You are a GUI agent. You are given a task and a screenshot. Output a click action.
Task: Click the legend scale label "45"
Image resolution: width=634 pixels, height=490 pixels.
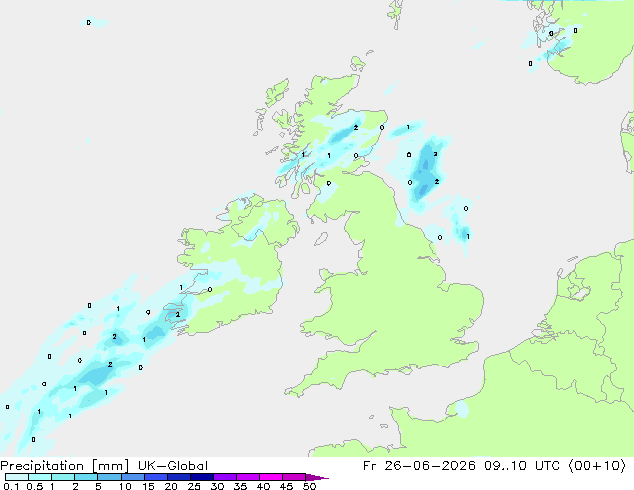(x=286, y=486)
